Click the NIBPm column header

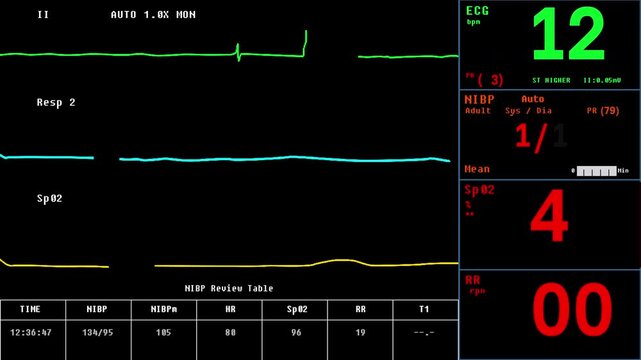point(164,309)
